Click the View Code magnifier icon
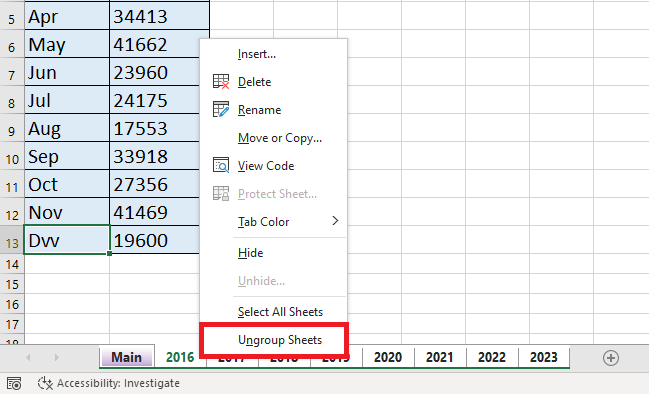This screenshot has width=649, height=394. point(221,166)
